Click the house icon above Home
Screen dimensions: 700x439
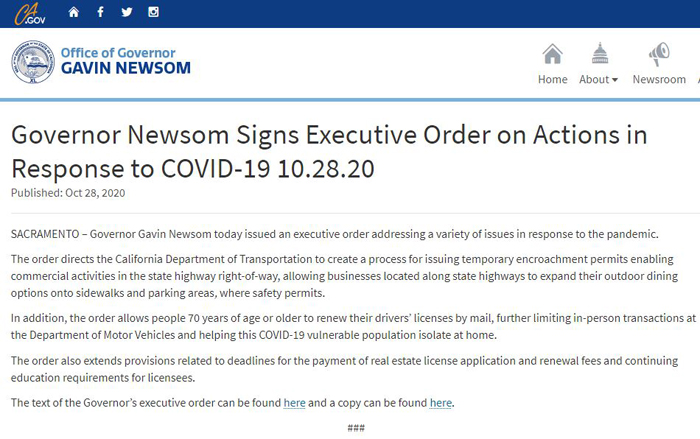552,54
